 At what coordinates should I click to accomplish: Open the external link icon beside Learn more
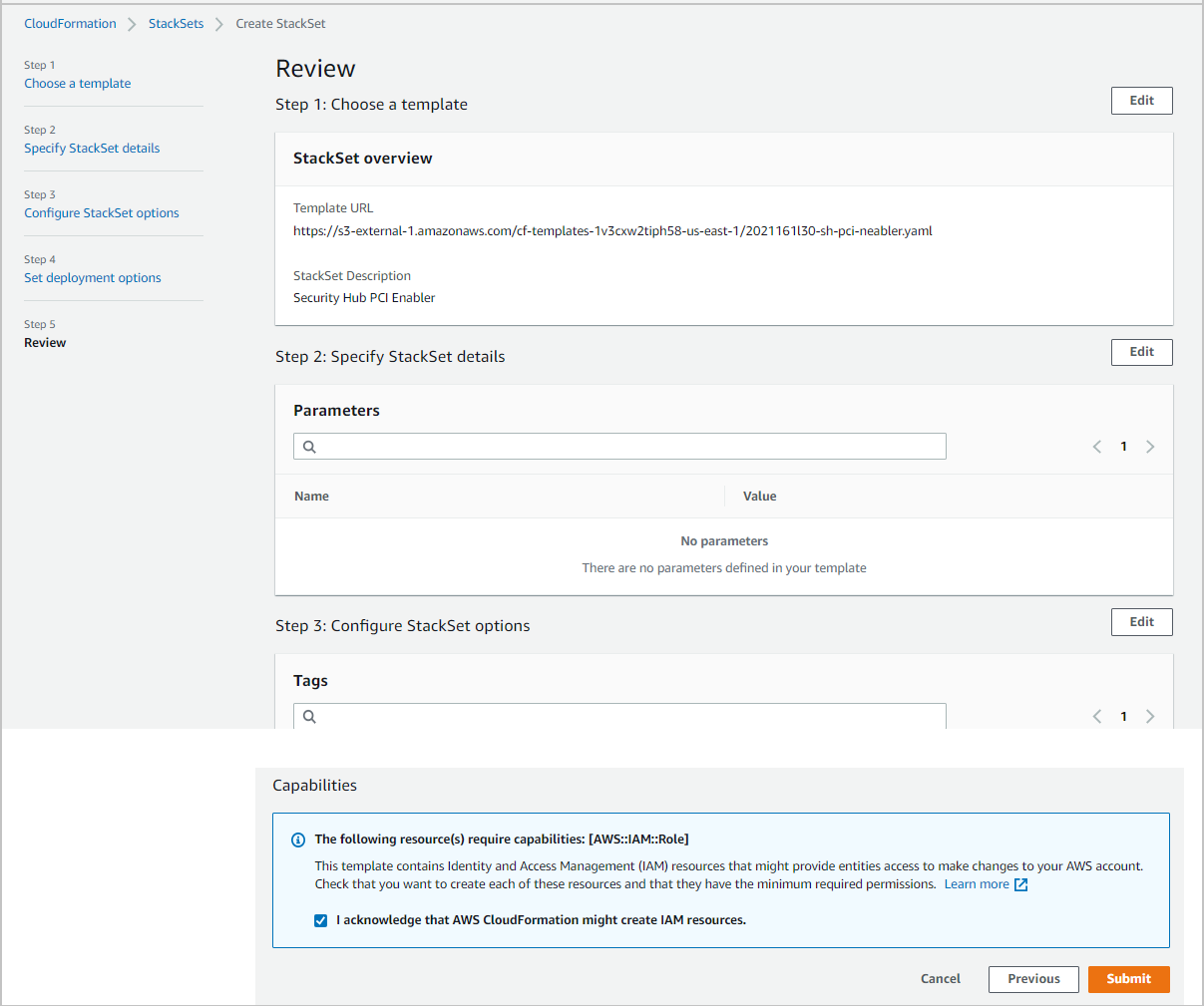coord(1018,883)
